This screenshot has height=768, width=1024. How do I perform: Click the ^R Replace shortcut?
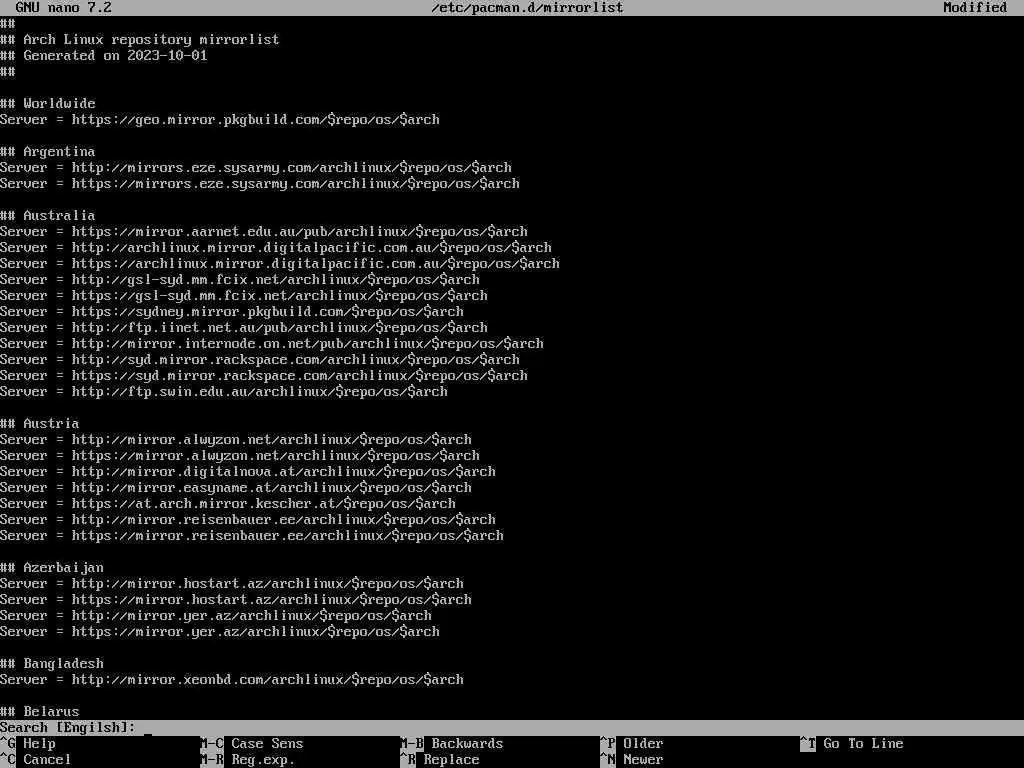(x=440, y=760)
